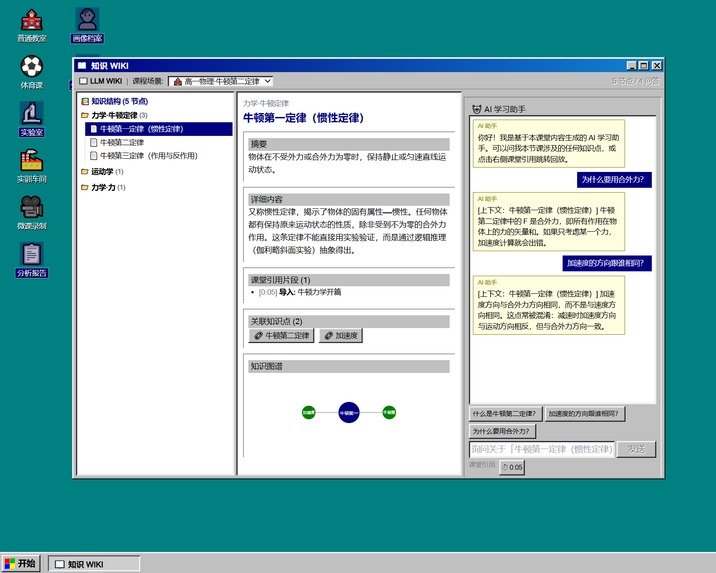Minimize the 知识 WIKI window
Viewport: 716px width, 573px height.
point(632,66)
